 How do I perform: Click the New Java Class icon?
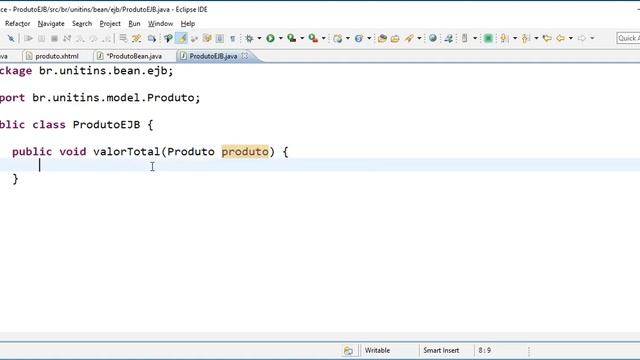tap(359, 38)
